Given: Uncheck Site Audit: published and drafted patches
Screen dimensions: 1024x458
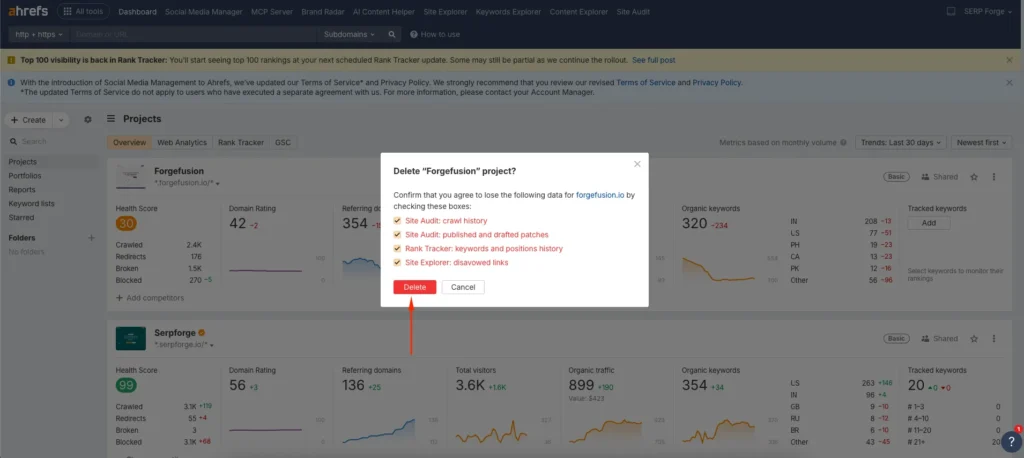Looking at the screenshot, I should click(397, 235).
